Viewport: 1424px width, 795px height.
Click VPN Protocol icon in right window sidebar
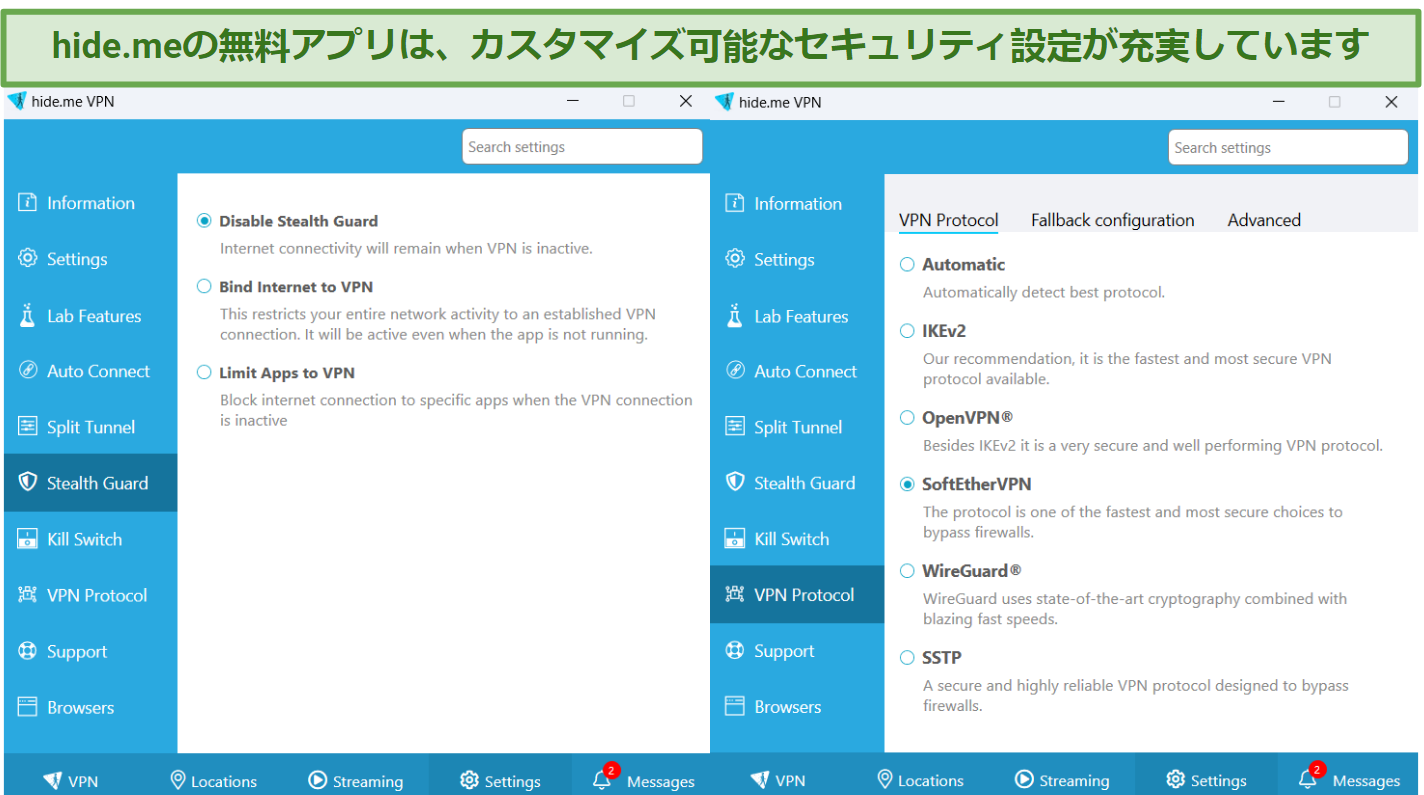coord(735,595)
